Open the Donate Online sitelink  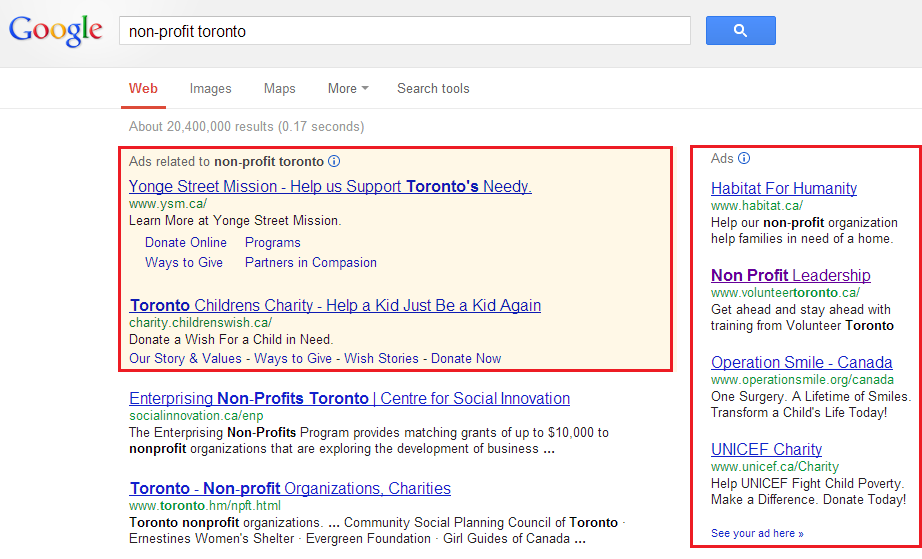coord(186,242)
